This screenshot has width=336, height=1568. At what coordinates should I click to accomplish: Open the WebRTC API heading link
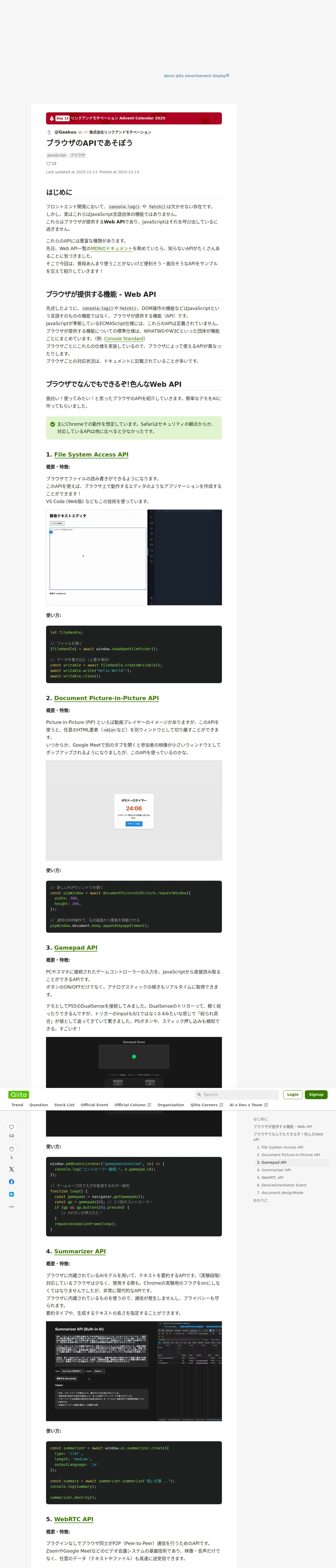pyautogui.click(x=74, y=1519)
